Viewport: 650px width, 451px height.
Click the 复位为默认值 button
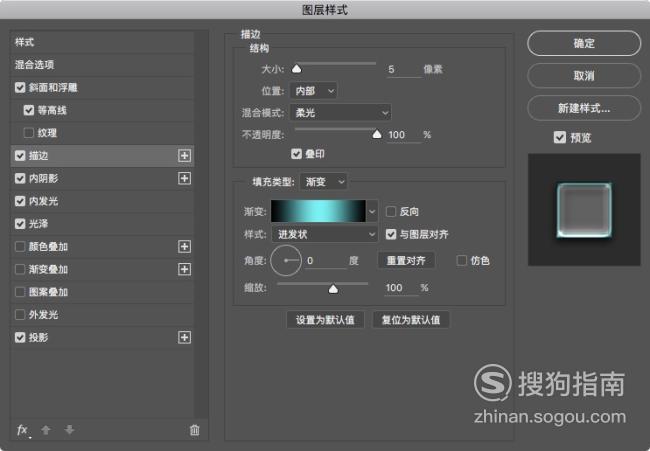411,320
